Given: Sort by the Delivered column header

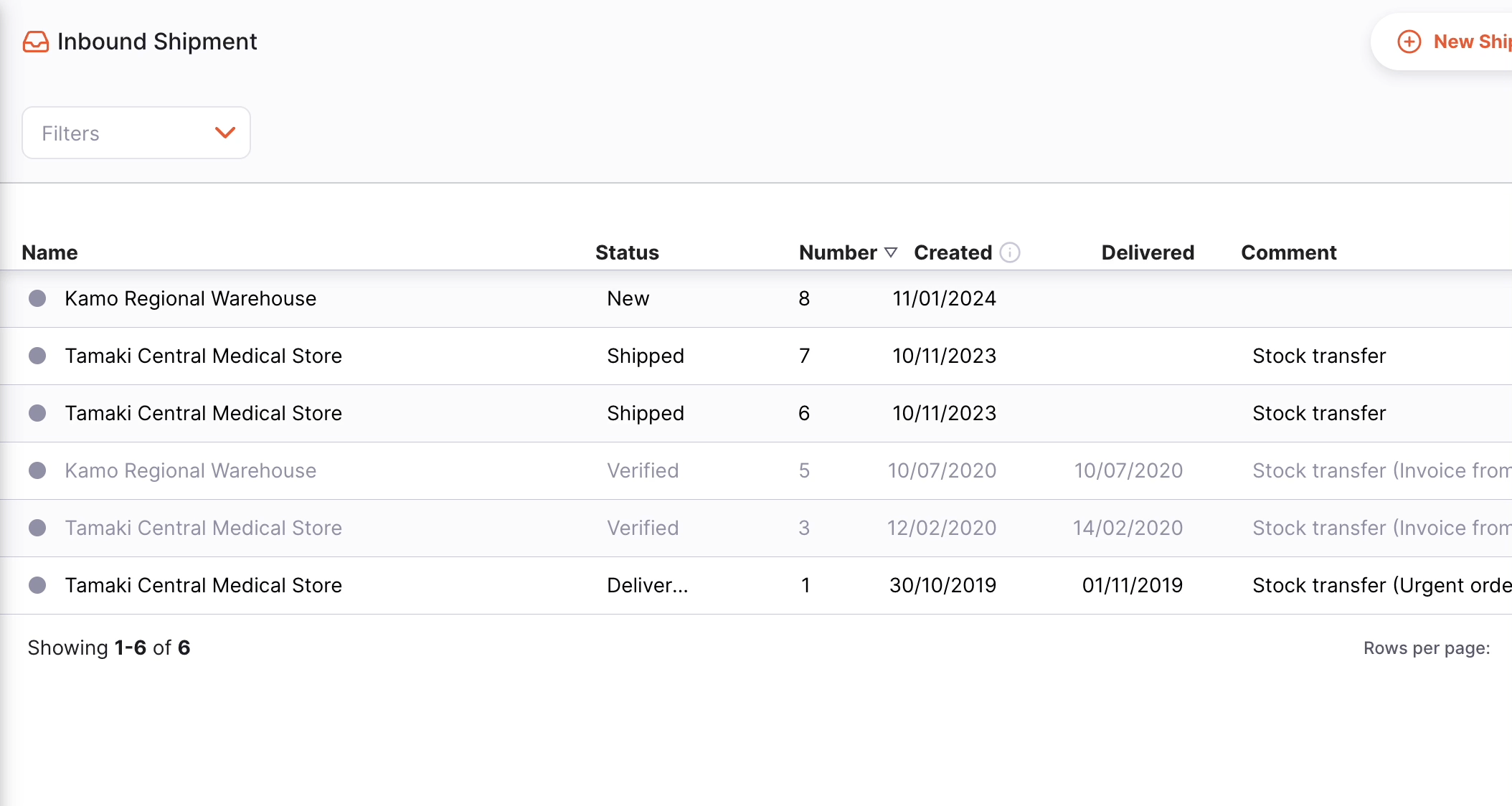Looking at the screenshot, I should pyautogui.click(x=1148, y=252).
